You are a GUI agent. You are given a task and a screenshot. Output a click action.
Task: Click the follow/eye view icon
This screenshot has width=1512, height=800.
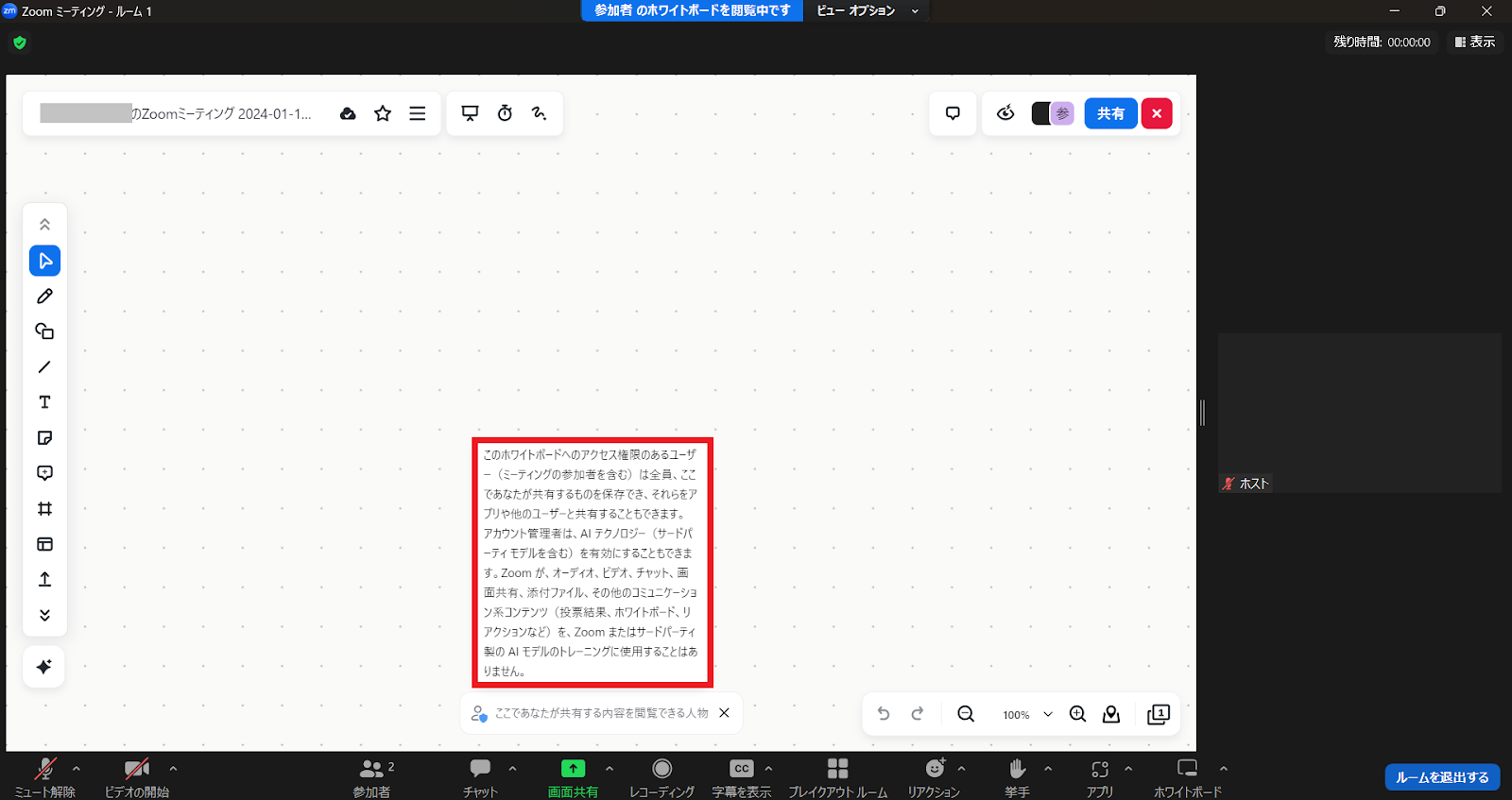click(x=1005, y=113)
